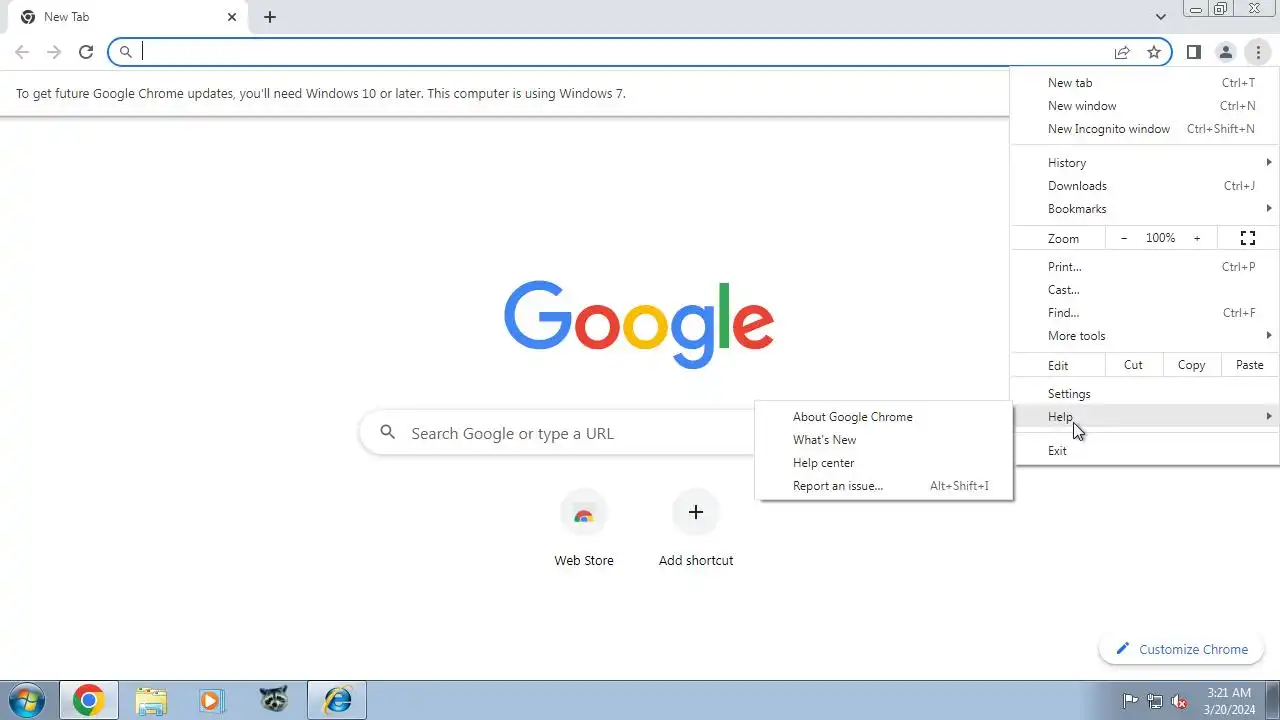This screenshot has width=1280, height=720.
Task: Click the Windows 7 update notice text
Action: (321, 93)
